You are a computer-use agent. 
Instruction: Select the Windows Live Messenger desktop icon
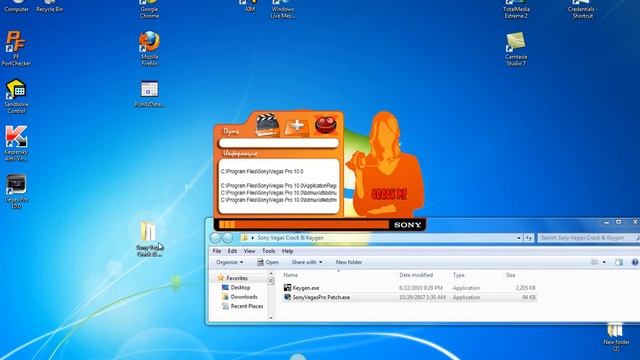pos(282,10)
